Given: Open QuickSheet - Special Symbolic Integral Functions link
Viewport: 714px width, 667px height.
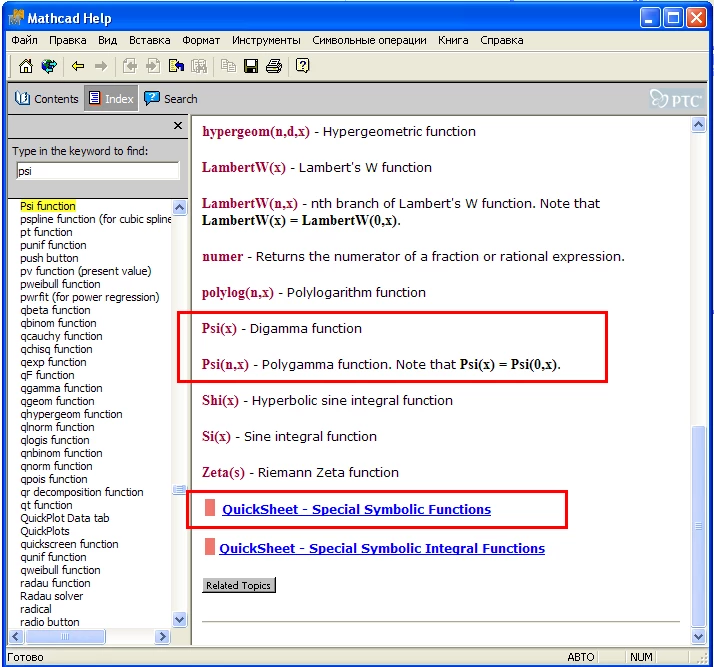Looking at the screenshot, I should pyautogui.click(x=382, y=549).
